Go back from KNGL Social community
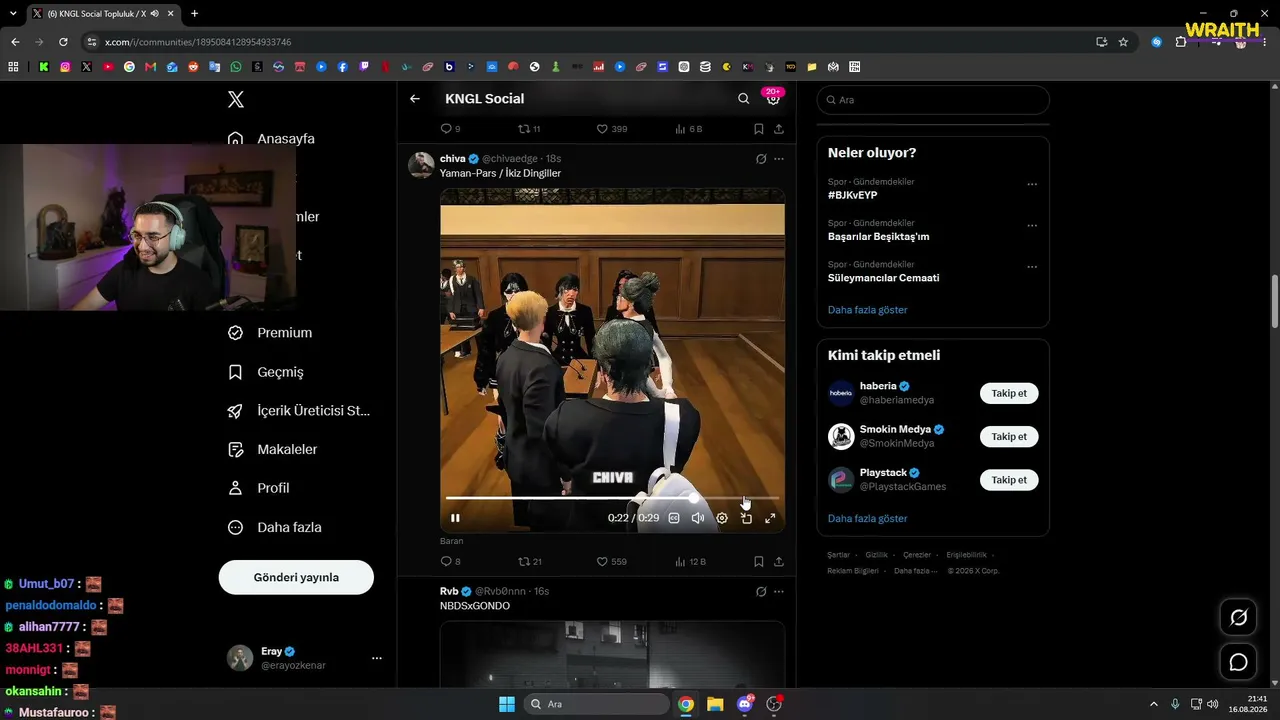Viewport: 1280px width, 720px height. pyautogui.click(x=415, y=99)
